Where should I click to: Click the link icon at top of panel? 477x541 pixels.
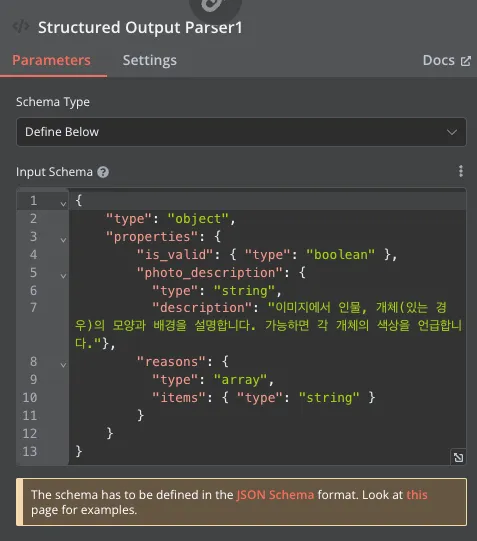[x=216, y=5]
